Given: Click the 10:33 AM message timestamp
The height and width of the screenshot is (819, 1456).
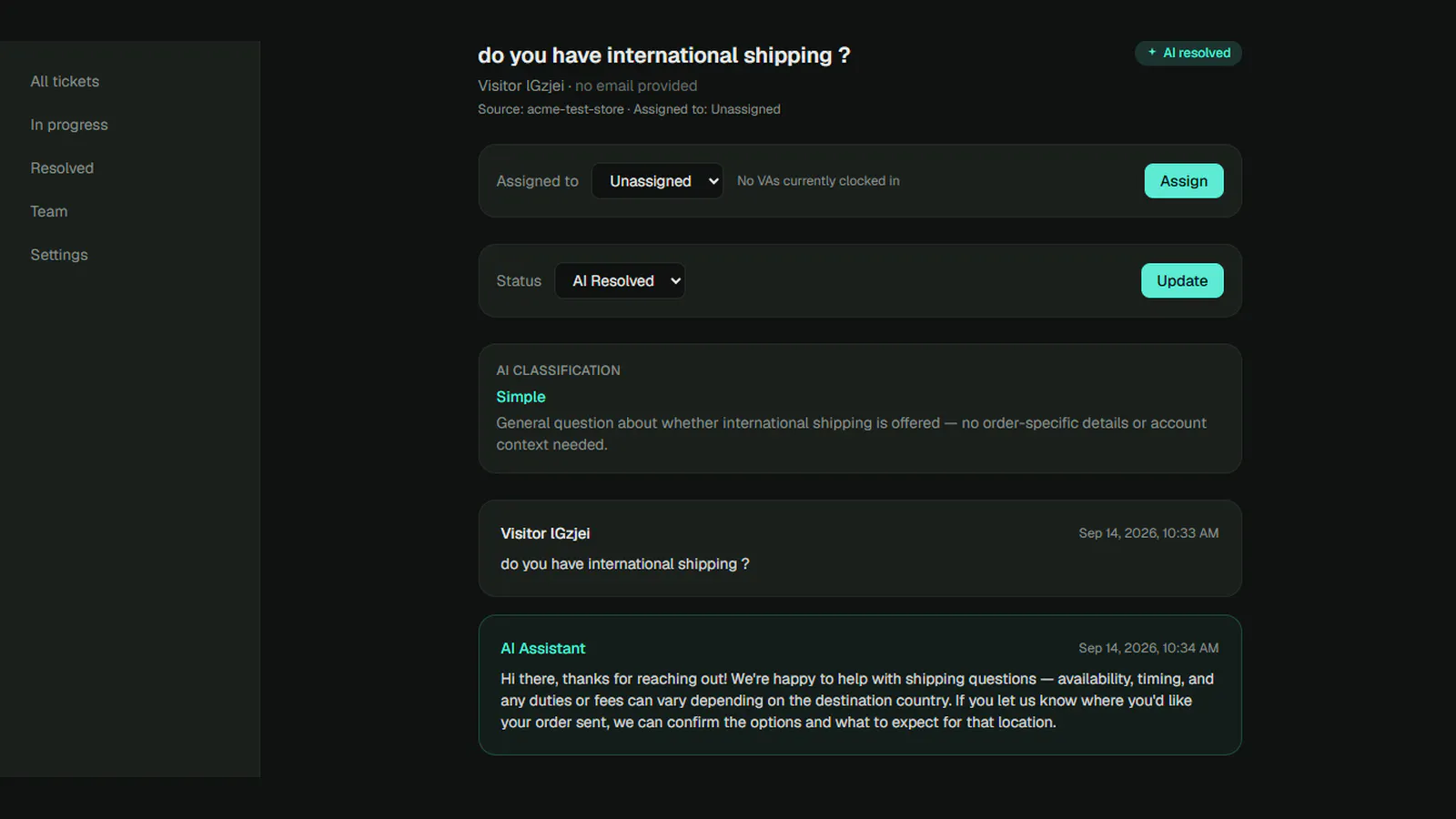Looking at the screenshot, I should [1148, 533].
